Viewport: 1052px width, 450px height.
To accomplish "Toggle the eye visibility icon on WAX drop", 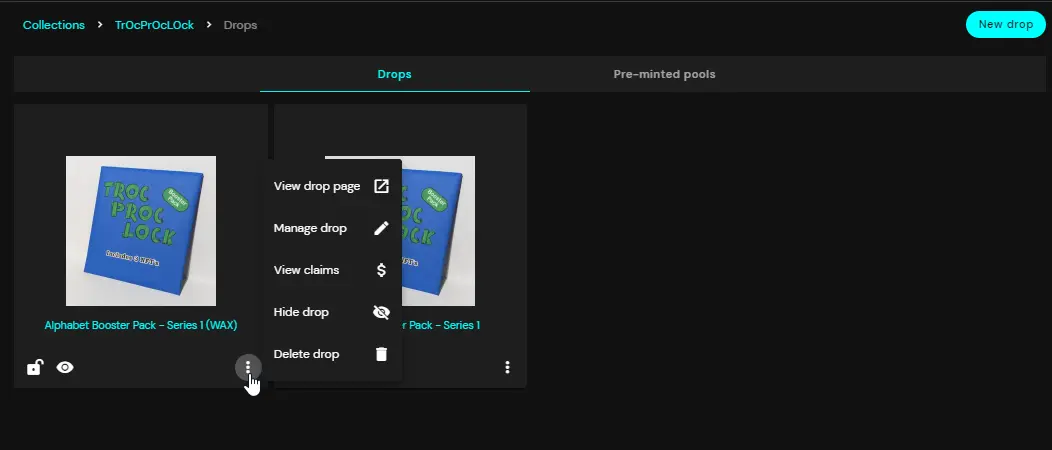I will (65, 367).
